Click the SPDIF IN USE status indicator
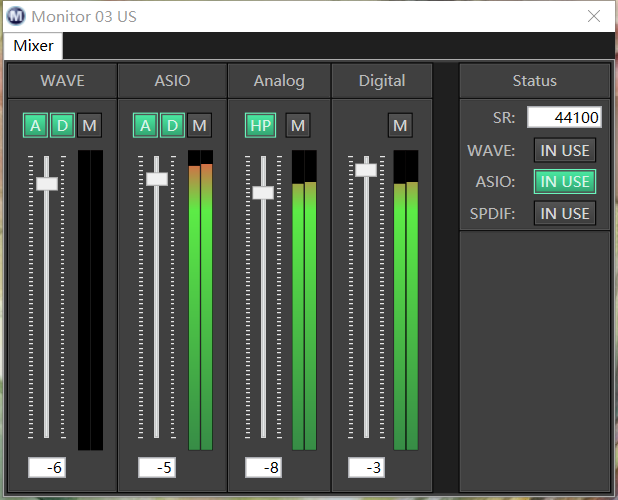This screenshot has height=500, width=618. click(x=564, y=213)
